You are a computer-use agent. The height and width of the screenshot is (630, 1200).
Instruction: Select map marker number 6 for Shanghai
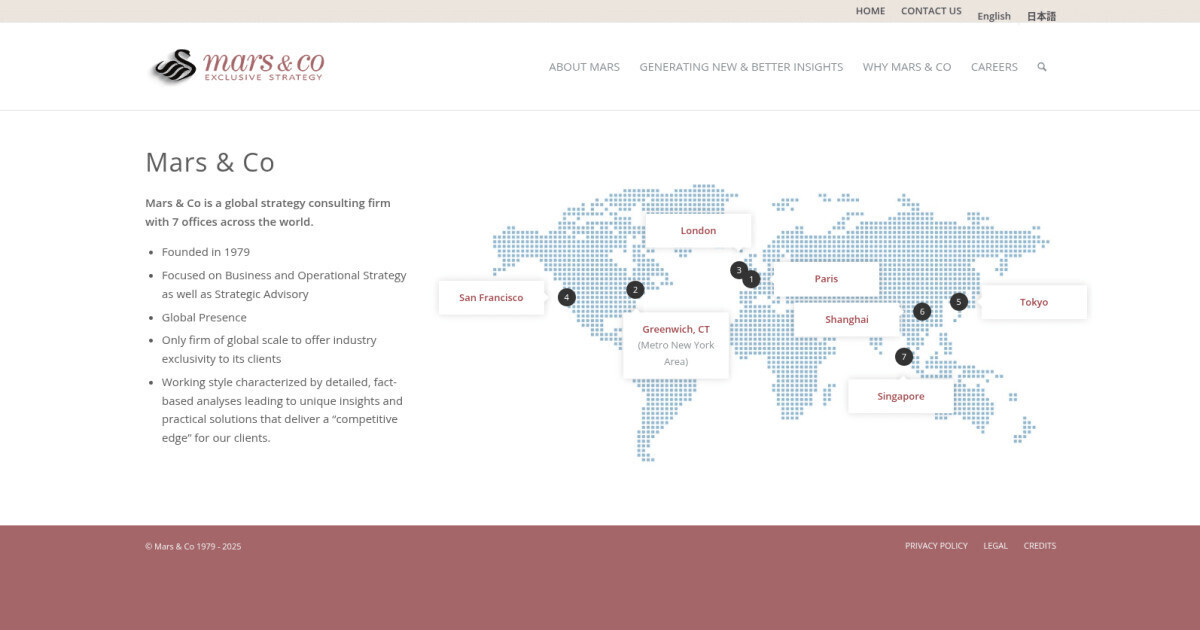click(x=922, y=311)
